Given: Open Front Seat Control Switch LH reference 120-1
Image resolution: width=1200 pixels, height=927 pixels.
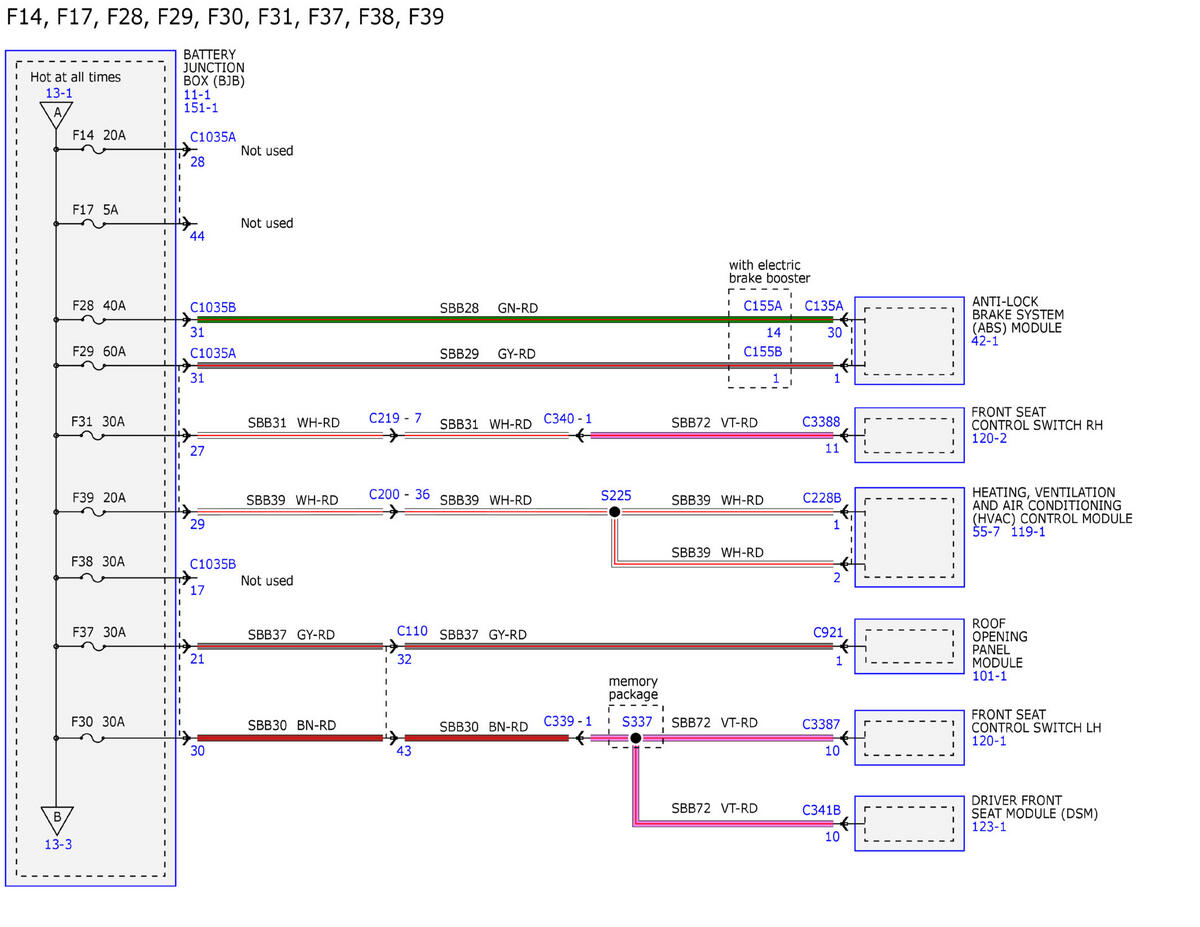Looking at the screenshot, I should tap(989, 741).
